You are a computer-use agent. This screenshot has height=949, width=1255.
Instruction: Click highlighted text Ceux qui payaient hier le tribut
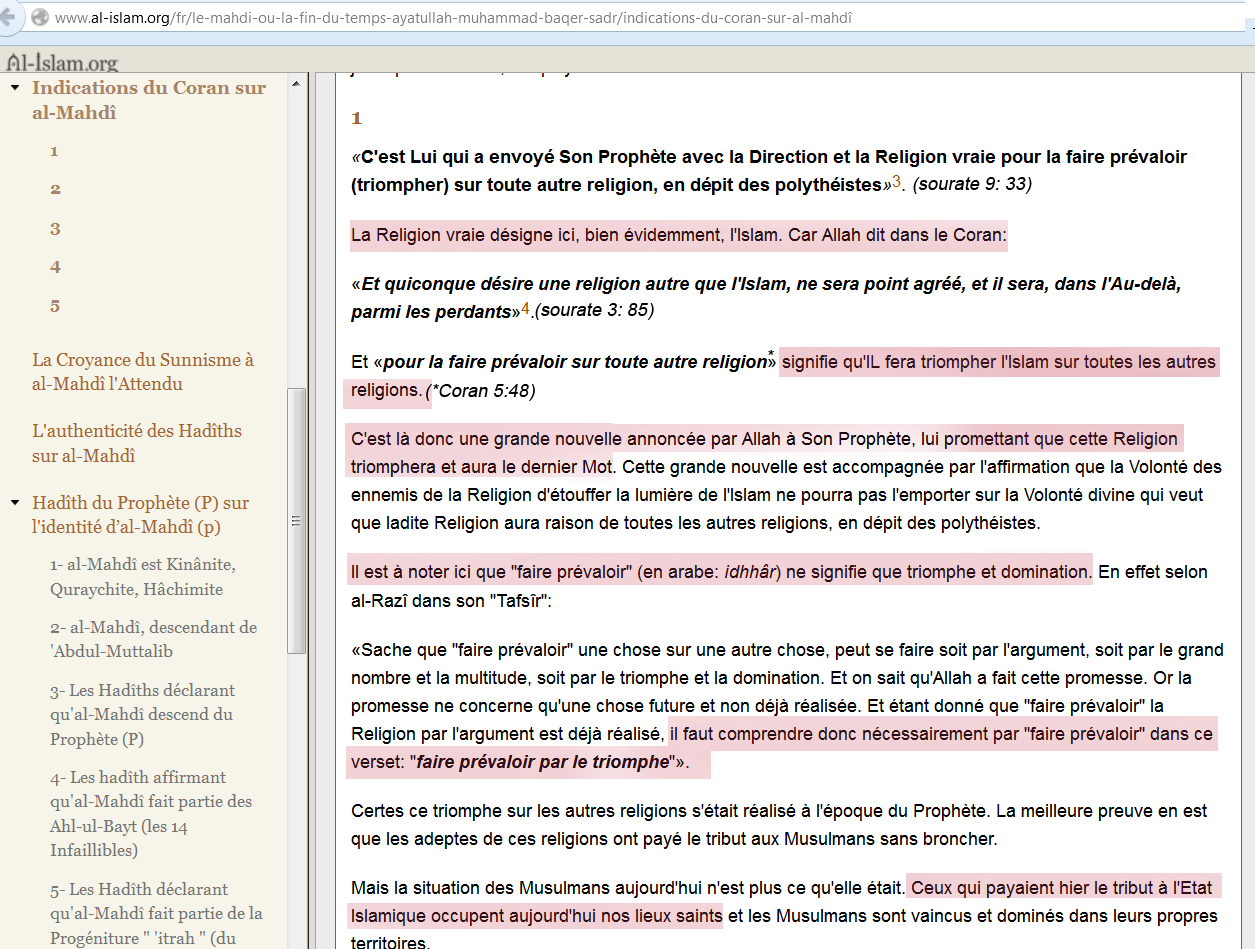(x=783, y=902)
